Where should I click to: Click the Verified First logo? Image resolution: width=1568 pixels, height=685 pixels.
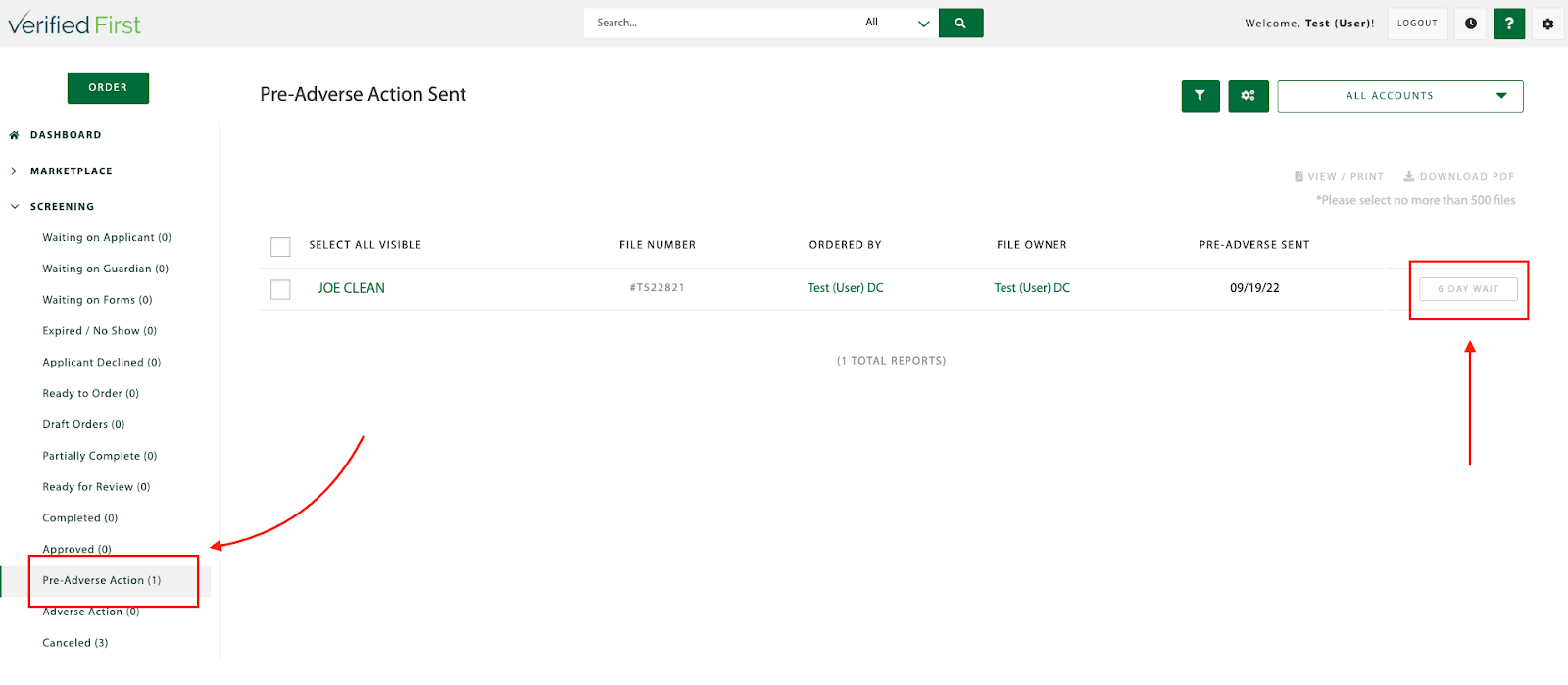coord(74,24)
